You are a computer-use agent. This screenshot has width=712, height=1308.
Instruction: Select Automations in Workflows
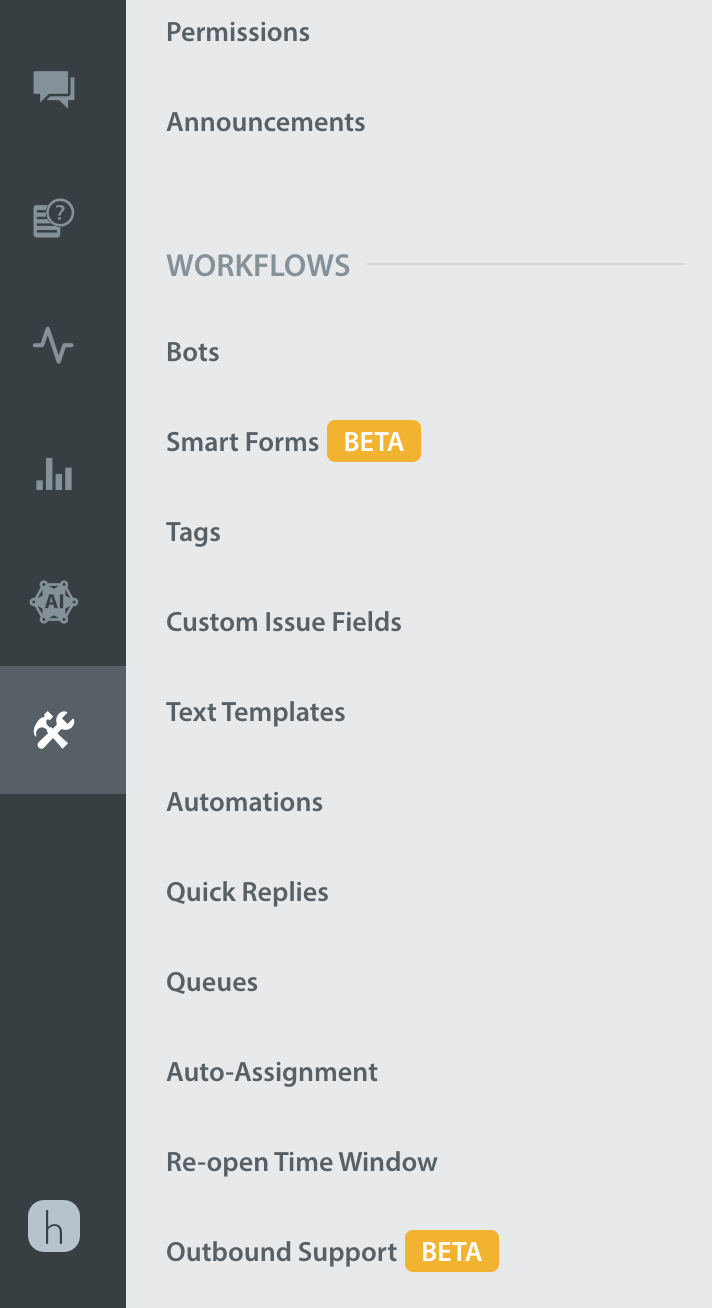(x=245, y=802)
